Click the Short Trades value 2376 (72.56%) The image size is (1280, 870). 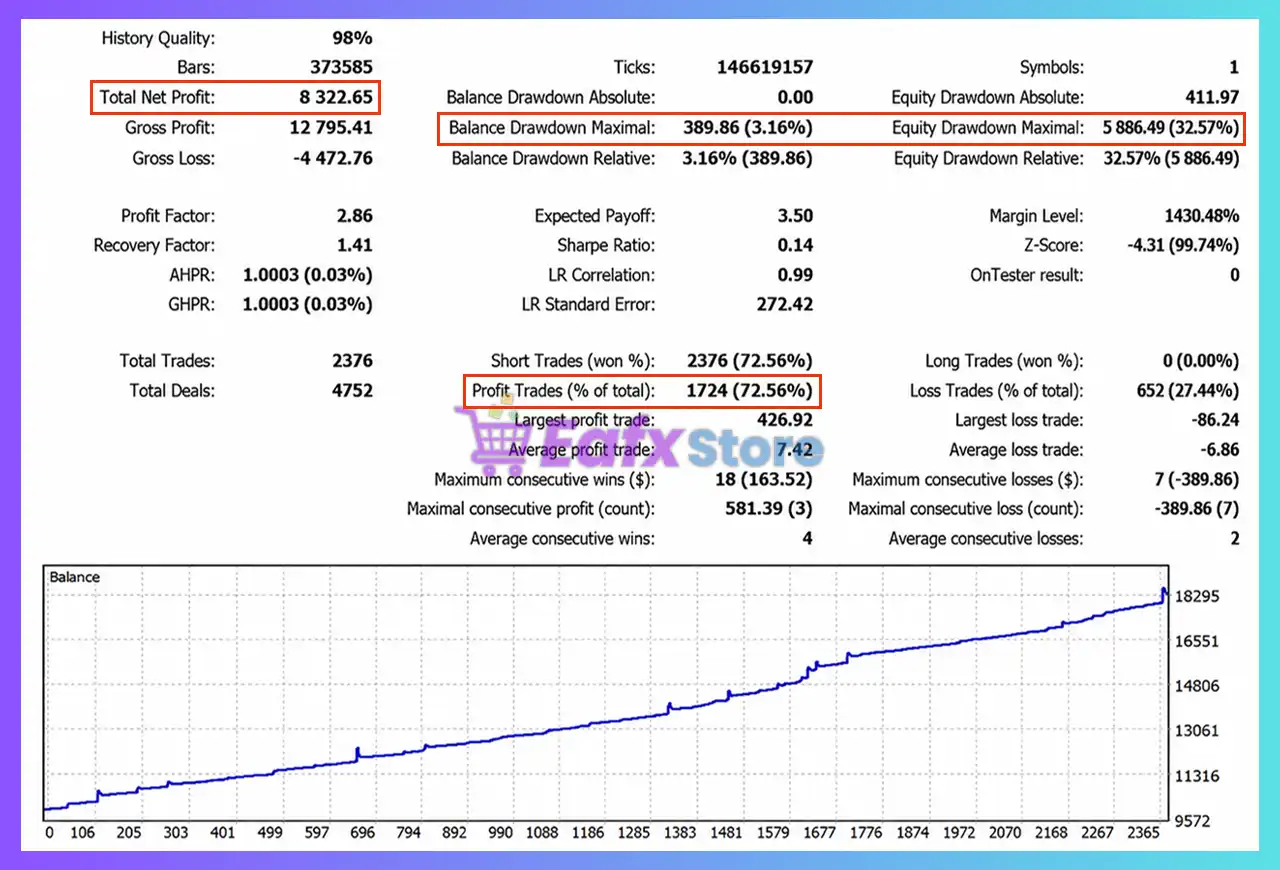click(750, 361)
